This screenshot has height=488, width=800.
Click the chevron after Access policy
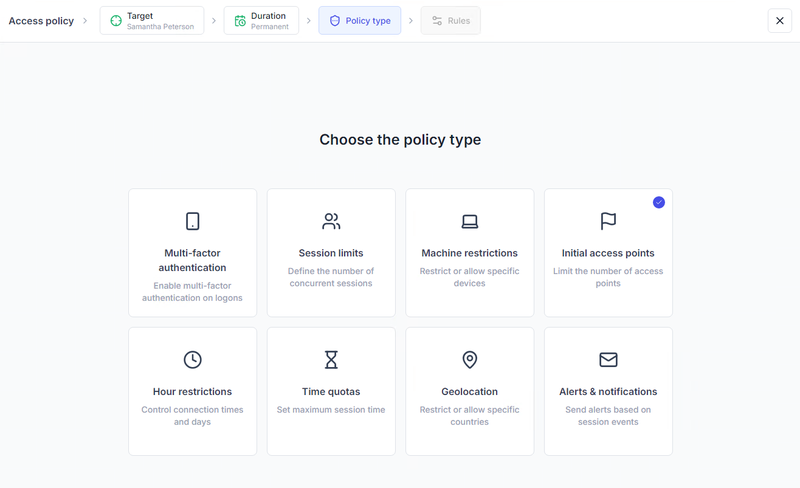[x=86, y=21]
